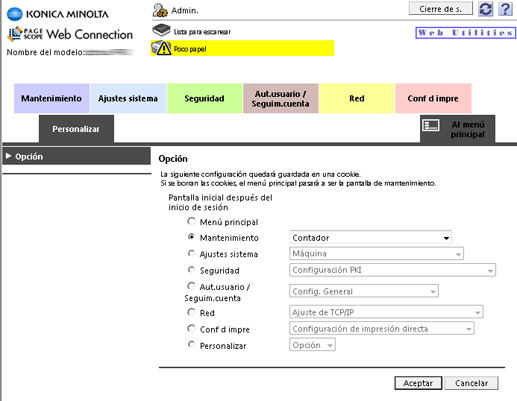The width and height of the screenshot is (517, 401).
Task: Select the Seguridad radio button
Action: click(x=191, y=270)
